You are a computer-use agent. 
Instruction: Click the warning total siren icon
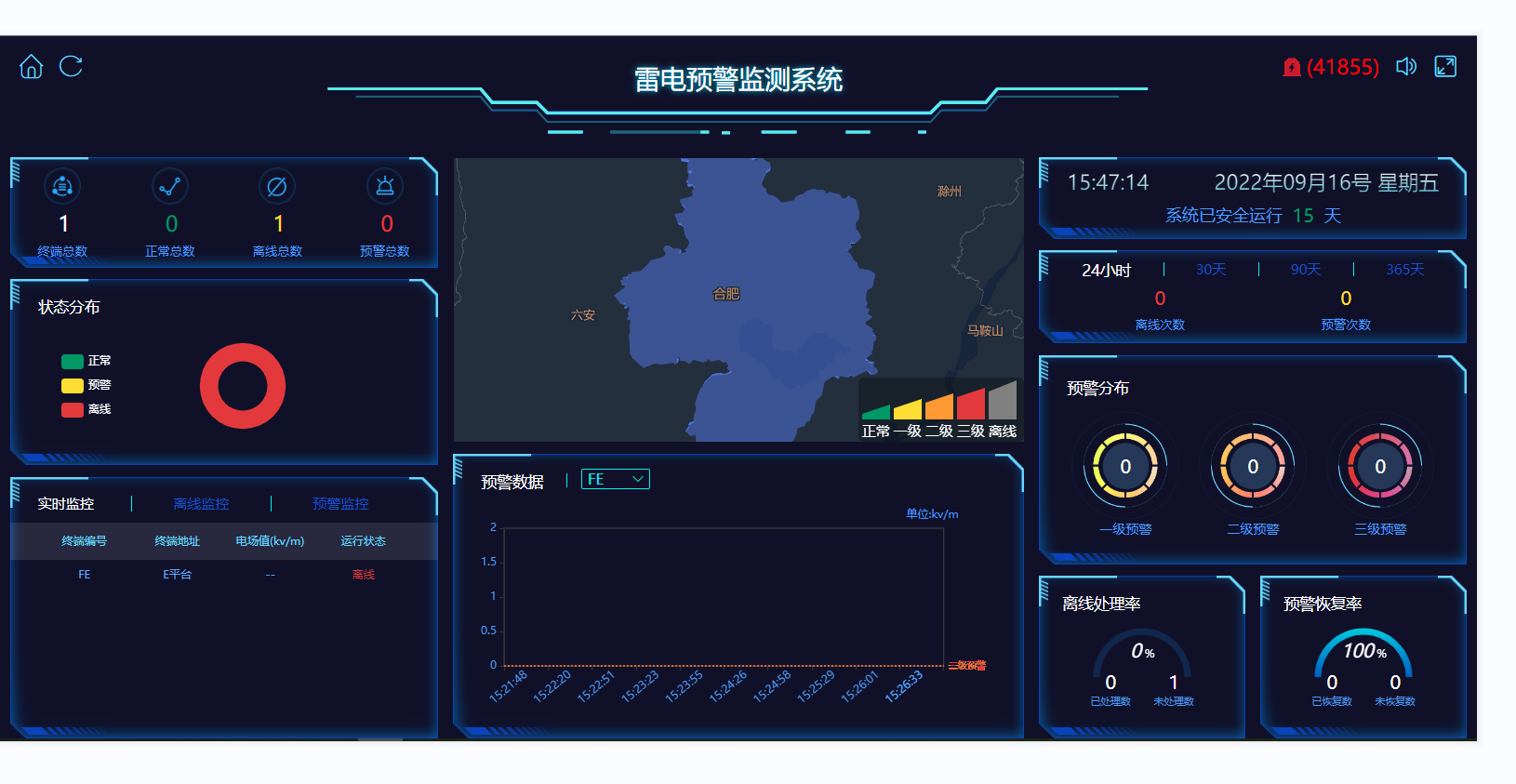385,187
